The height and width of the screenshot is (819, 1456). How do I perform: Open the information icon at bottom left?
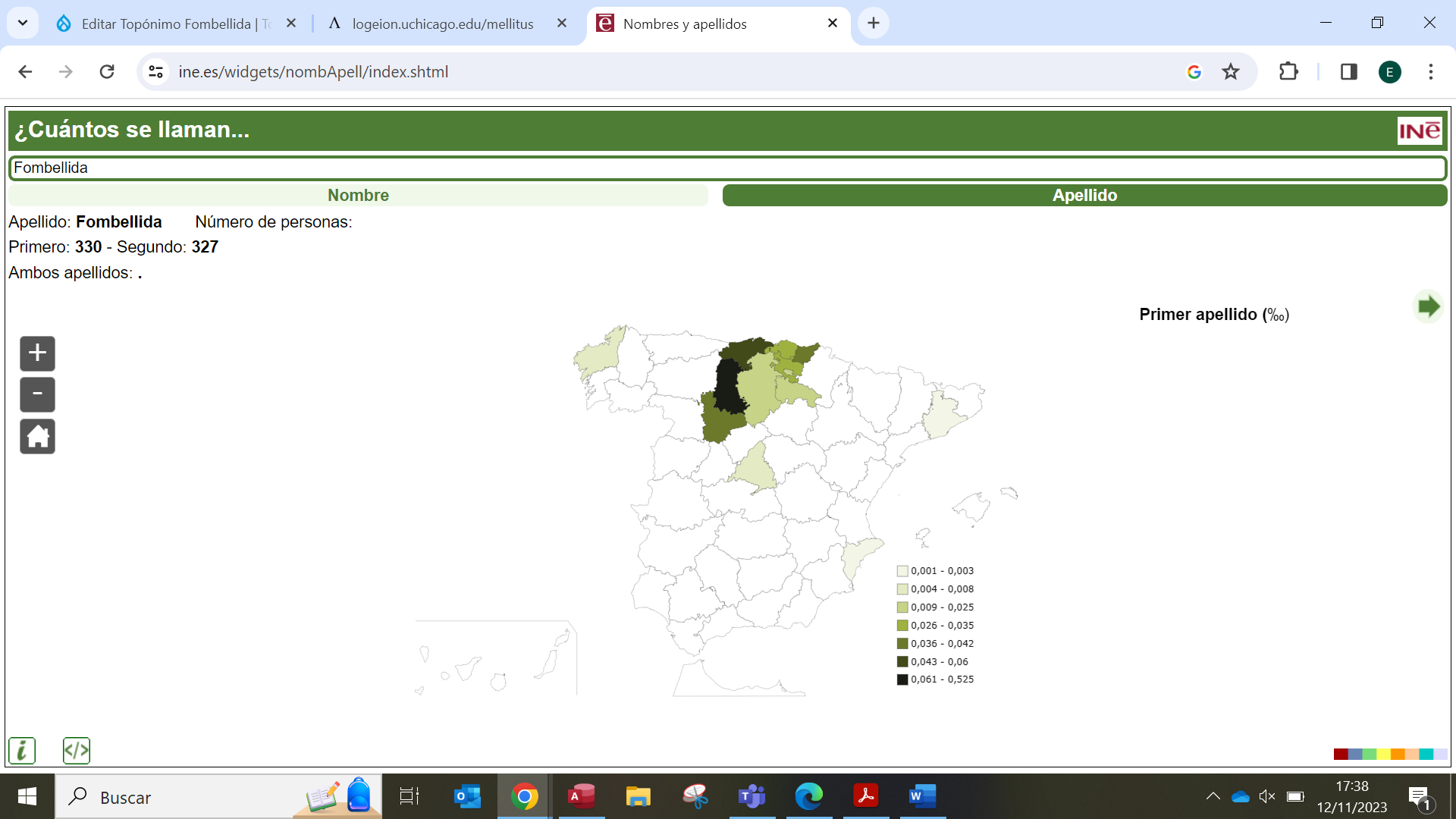pyautogui.click(x=22, y=751)
